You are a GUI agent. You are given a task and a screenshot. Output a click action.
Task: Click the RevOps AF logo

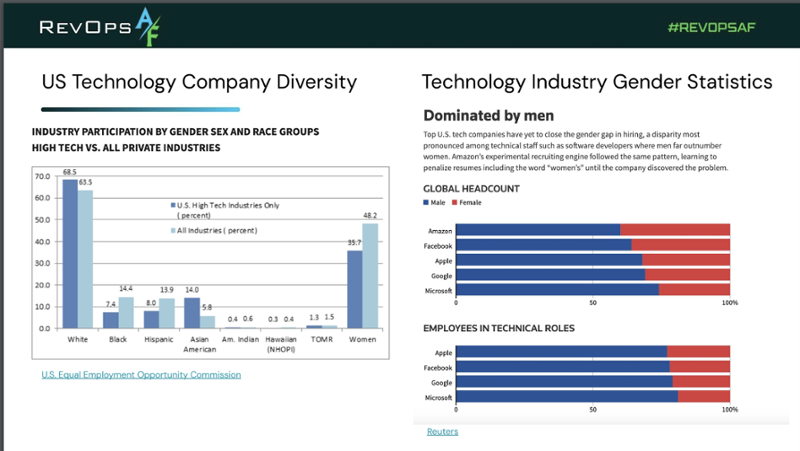click(100, 27)
